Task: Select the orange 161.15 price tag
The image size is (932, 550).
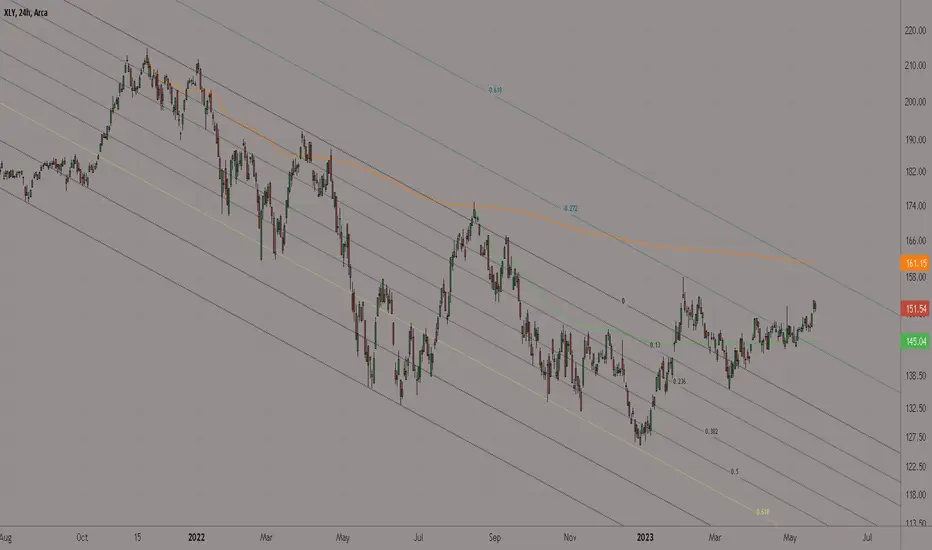Action: tap(915, 263)
